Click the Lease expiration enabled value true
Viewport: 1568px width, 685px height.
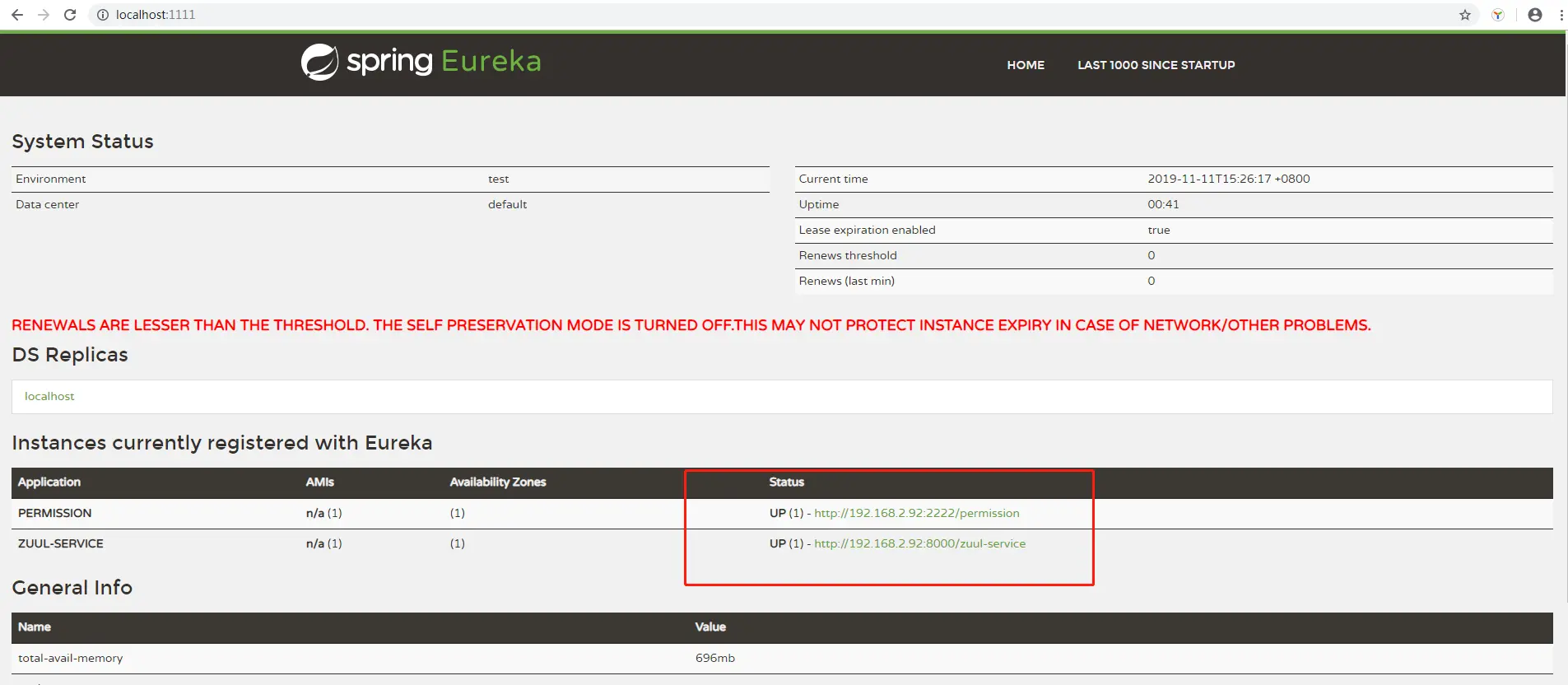pyautogui.click(x=1159, y=230)
